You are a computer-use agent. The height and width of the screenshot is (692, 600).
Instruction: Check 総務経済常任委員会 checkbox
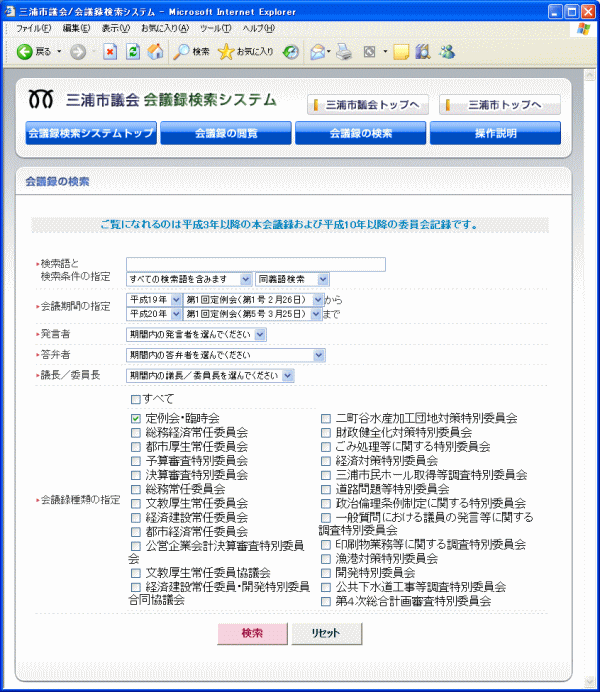[x=135, y=432]
